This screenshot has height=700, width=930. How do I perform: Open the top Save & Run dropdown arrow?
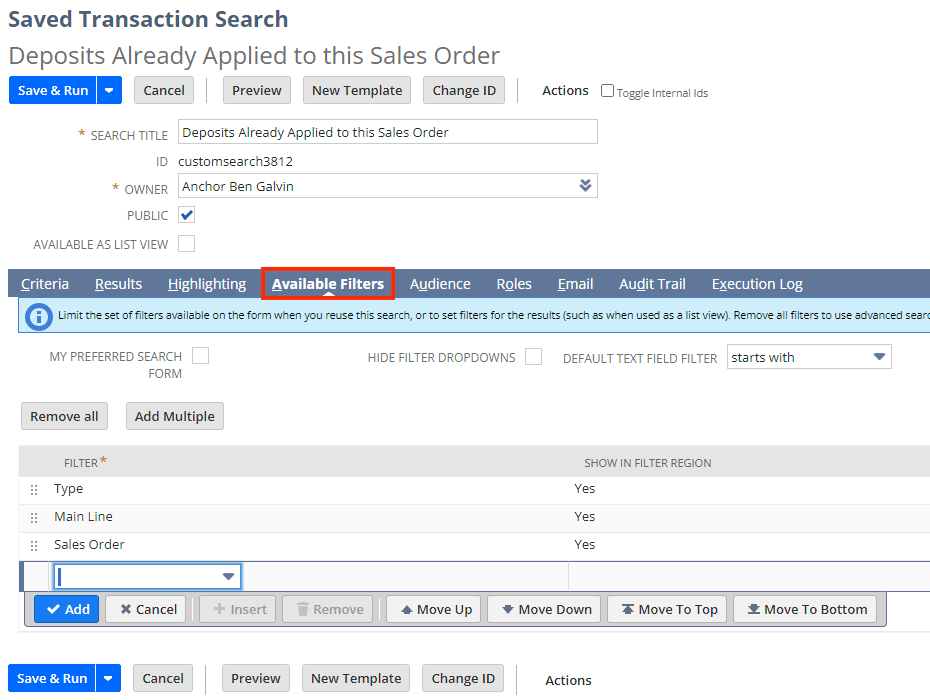(x=109, y=90)
